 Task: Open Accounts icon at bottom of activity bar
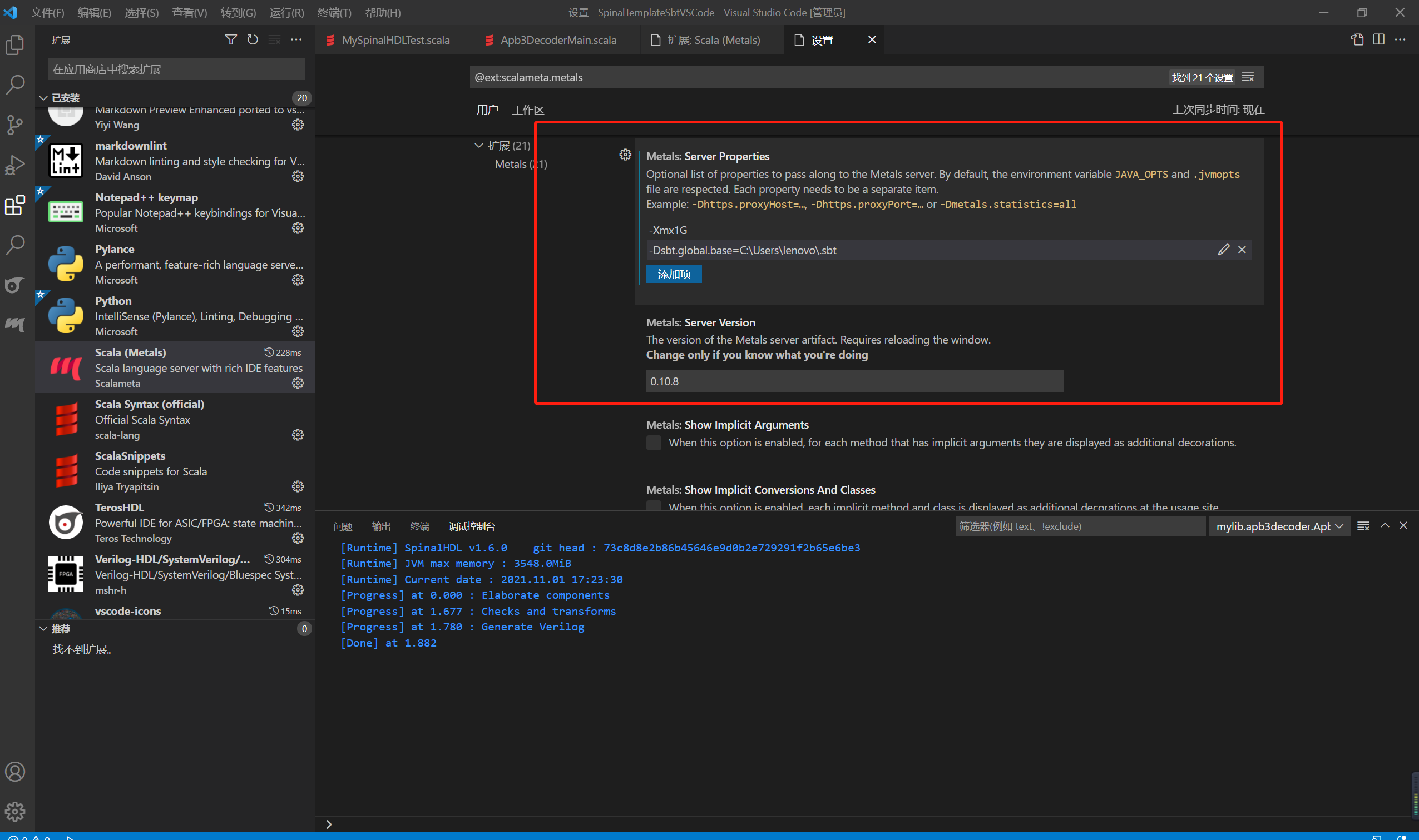tap(15, 772)
